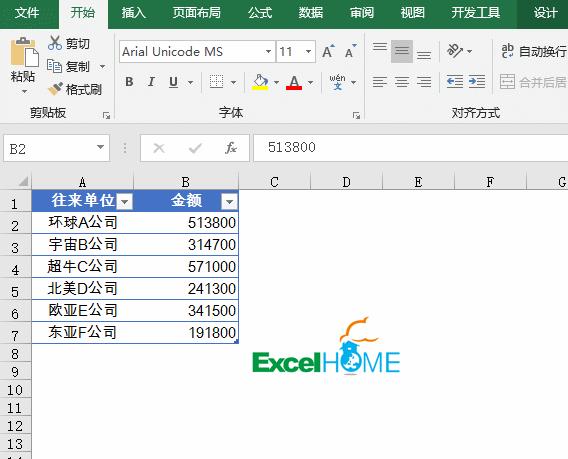Increase indent
The image size is (568, 459).
(x=477, y=82)
